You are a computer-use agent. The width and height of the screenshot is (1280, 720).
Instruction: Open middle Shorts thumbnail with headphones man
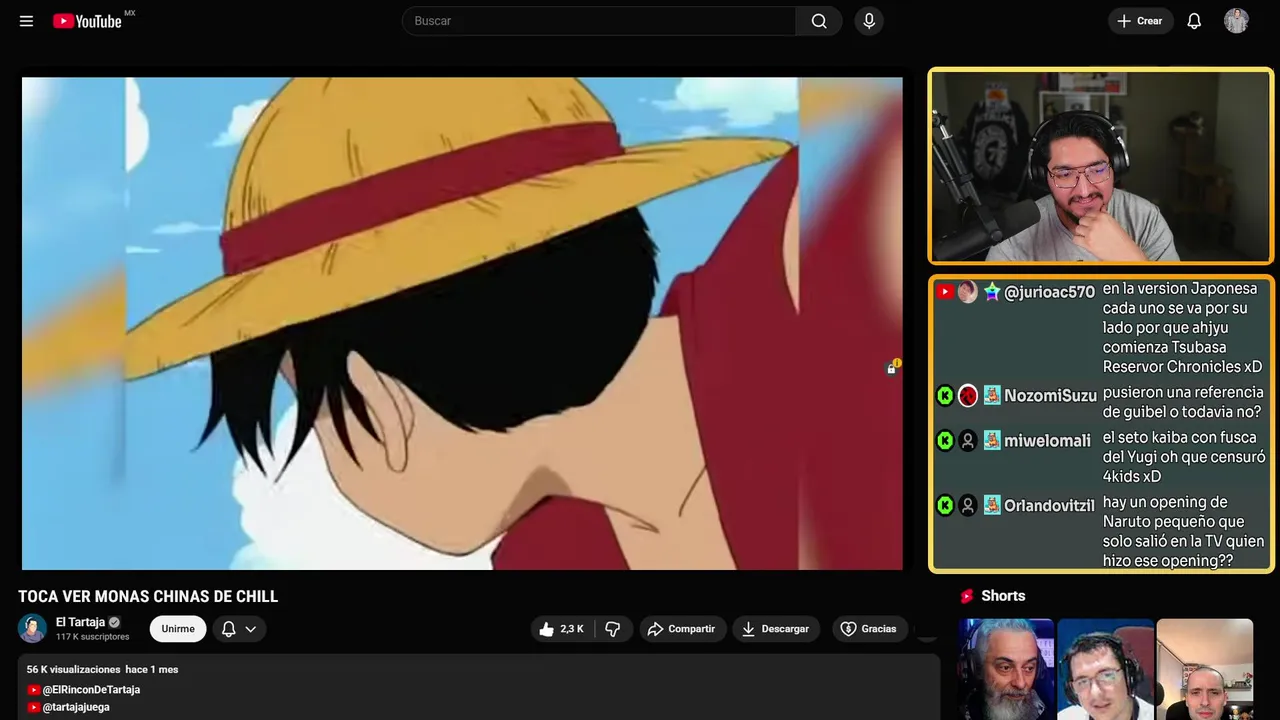tap(1105, 669)
